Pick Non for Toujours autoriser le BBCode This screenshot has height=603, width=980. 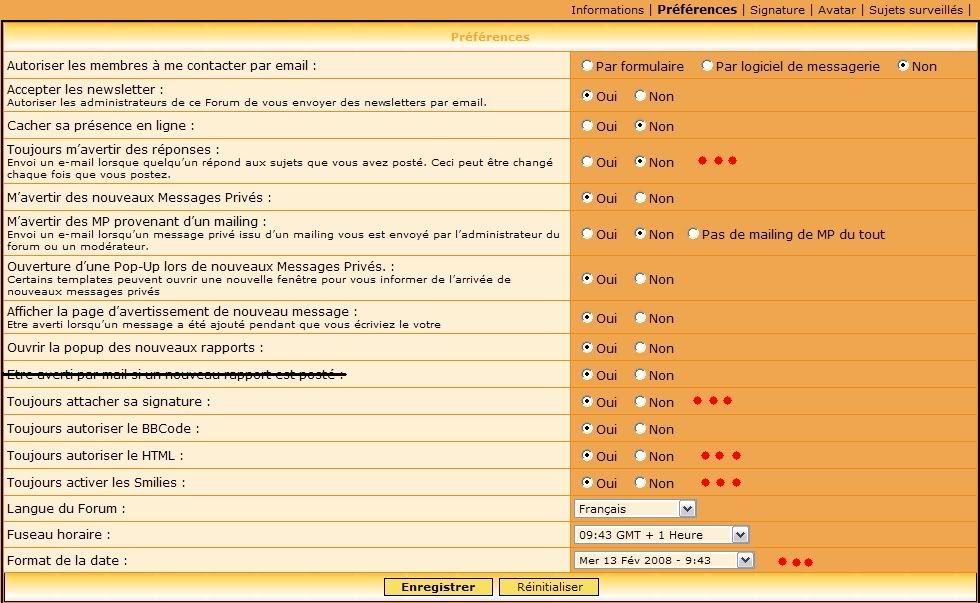[x=640, y=429]
